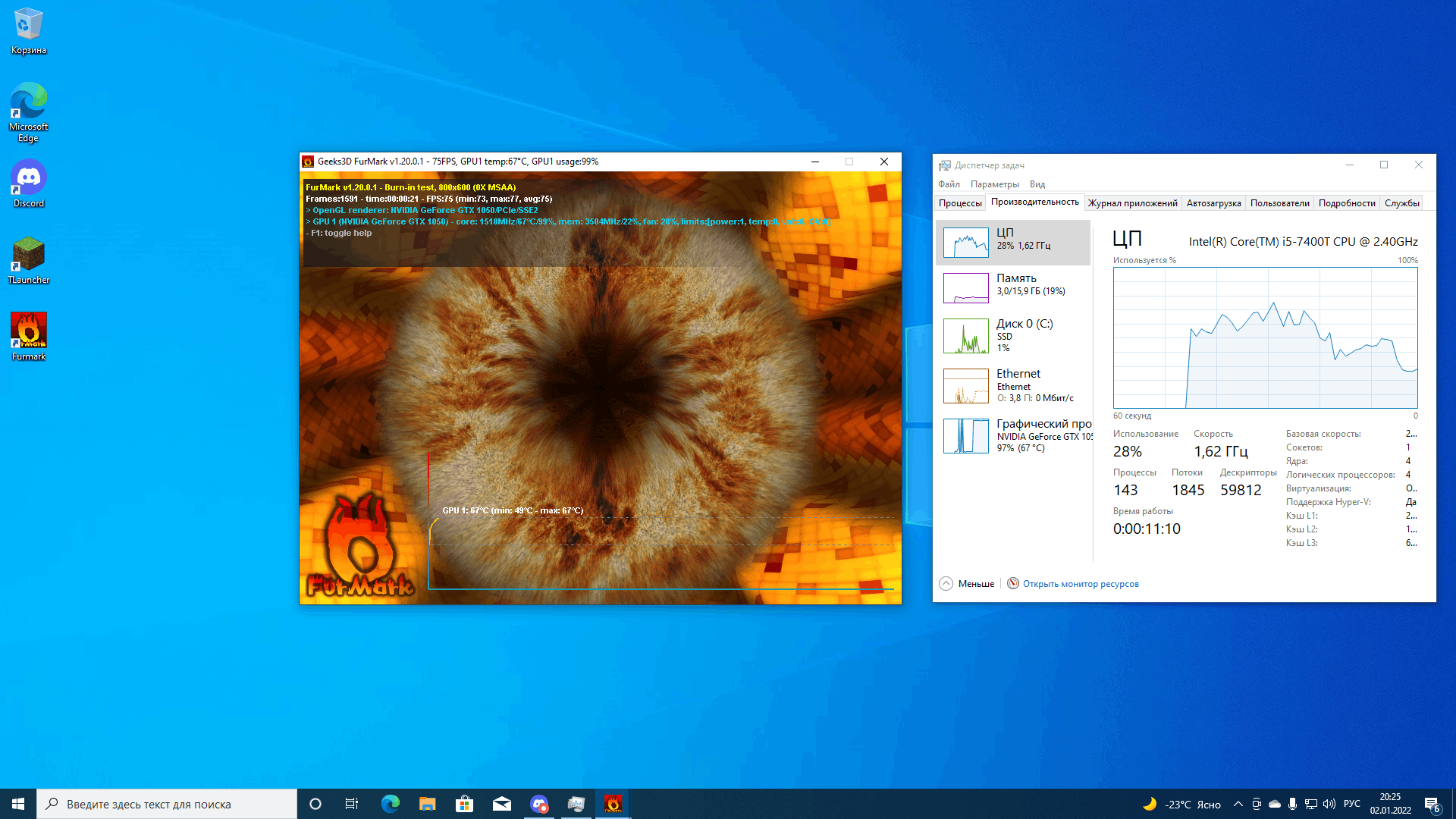Open the volume speaker tray icon
The width and height of the screenshot is (1456, 819).
[x=1329, y=804]
